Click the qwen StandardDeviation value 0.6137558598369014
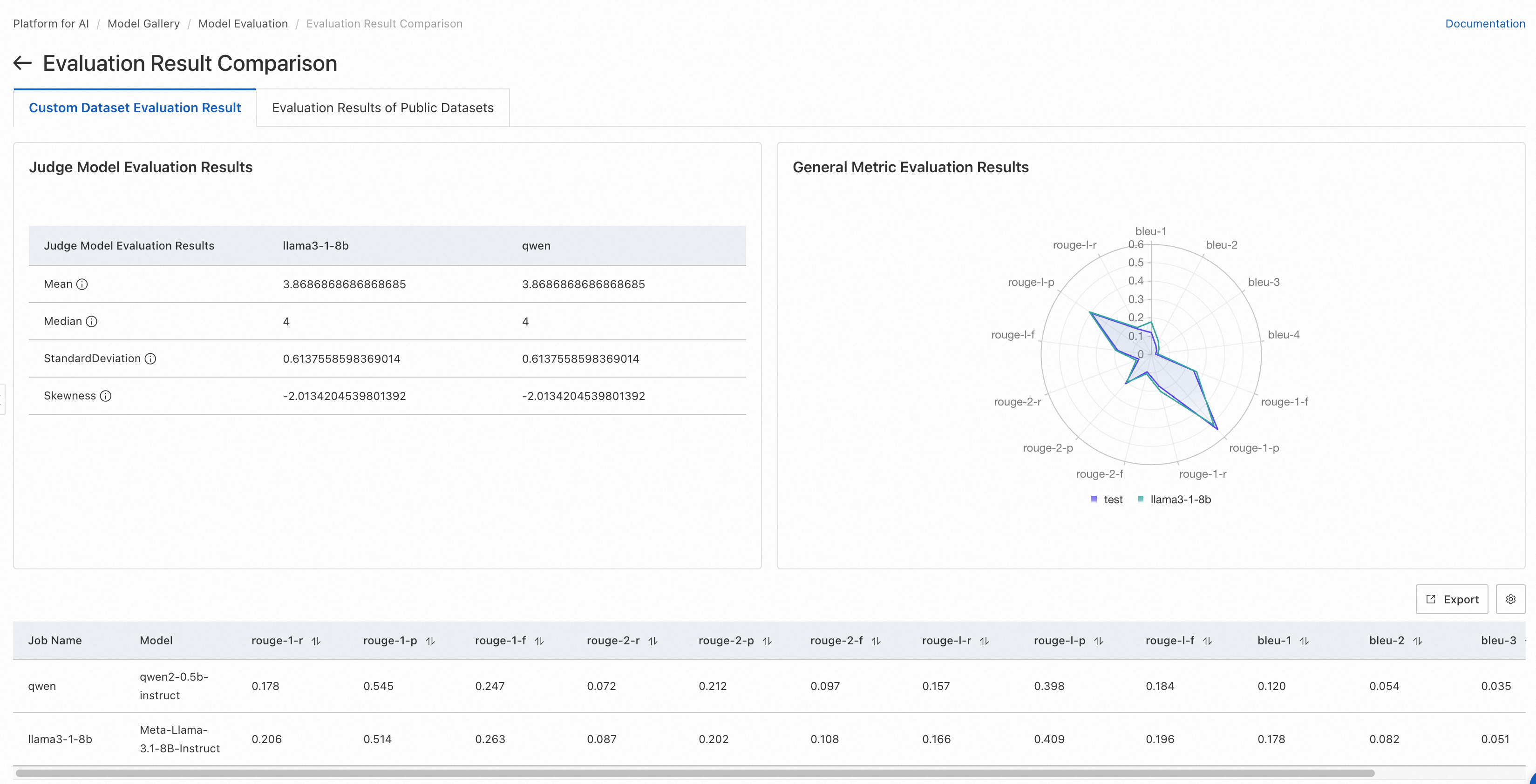Screen dimensions: 1536x784 [x=580, y=359]
